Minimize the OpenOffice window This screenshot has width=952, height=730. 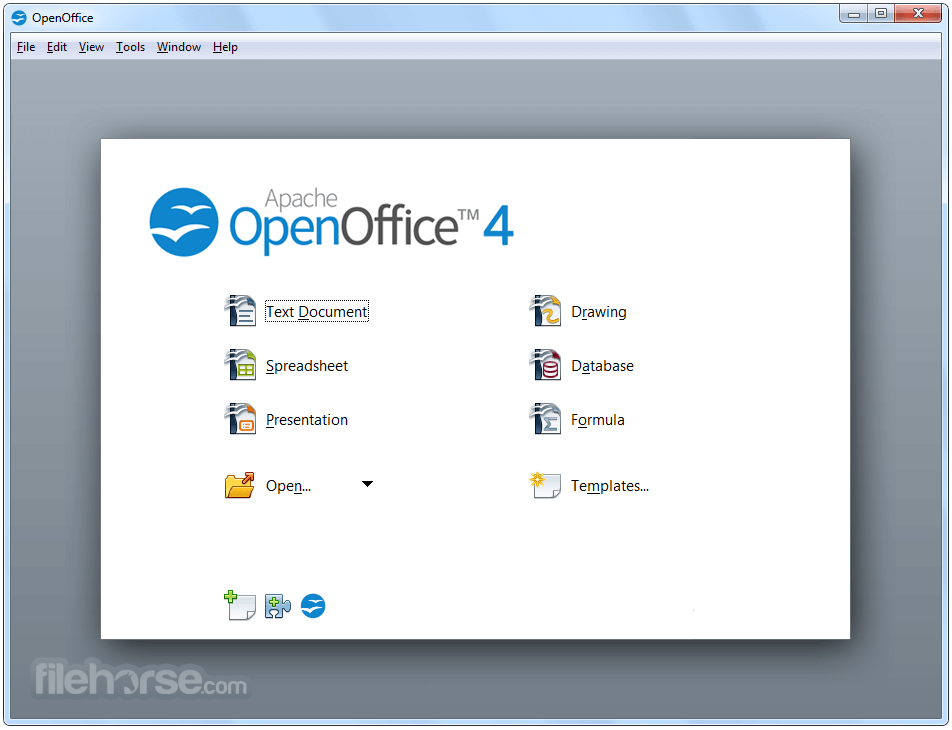[x=854, y=13]
